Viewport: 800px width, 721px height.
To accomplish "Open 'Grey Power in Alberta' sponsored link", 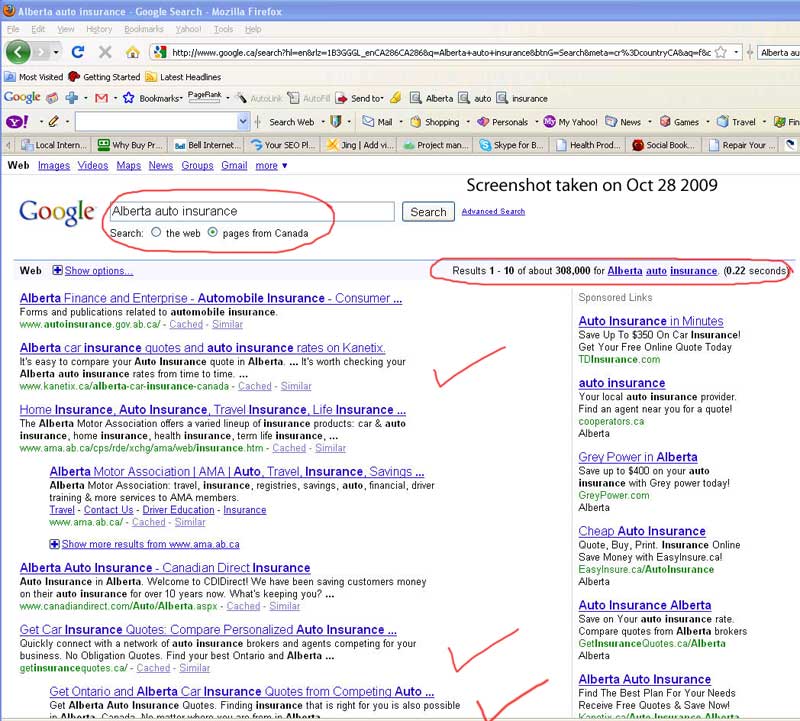I will pyautogui.click(x=638, y=457).
